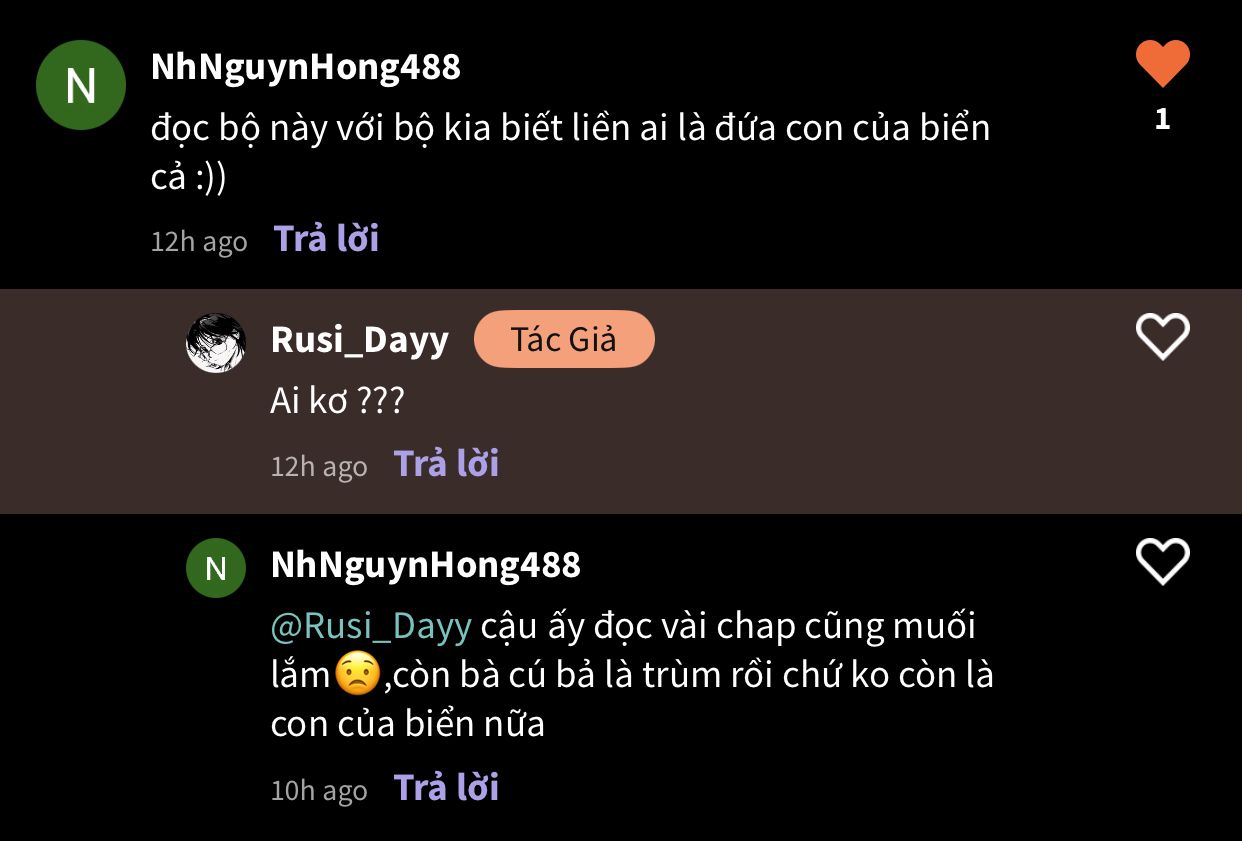Click the 10h ago timestamp
1242x841 pixels.
coord(319,790)
